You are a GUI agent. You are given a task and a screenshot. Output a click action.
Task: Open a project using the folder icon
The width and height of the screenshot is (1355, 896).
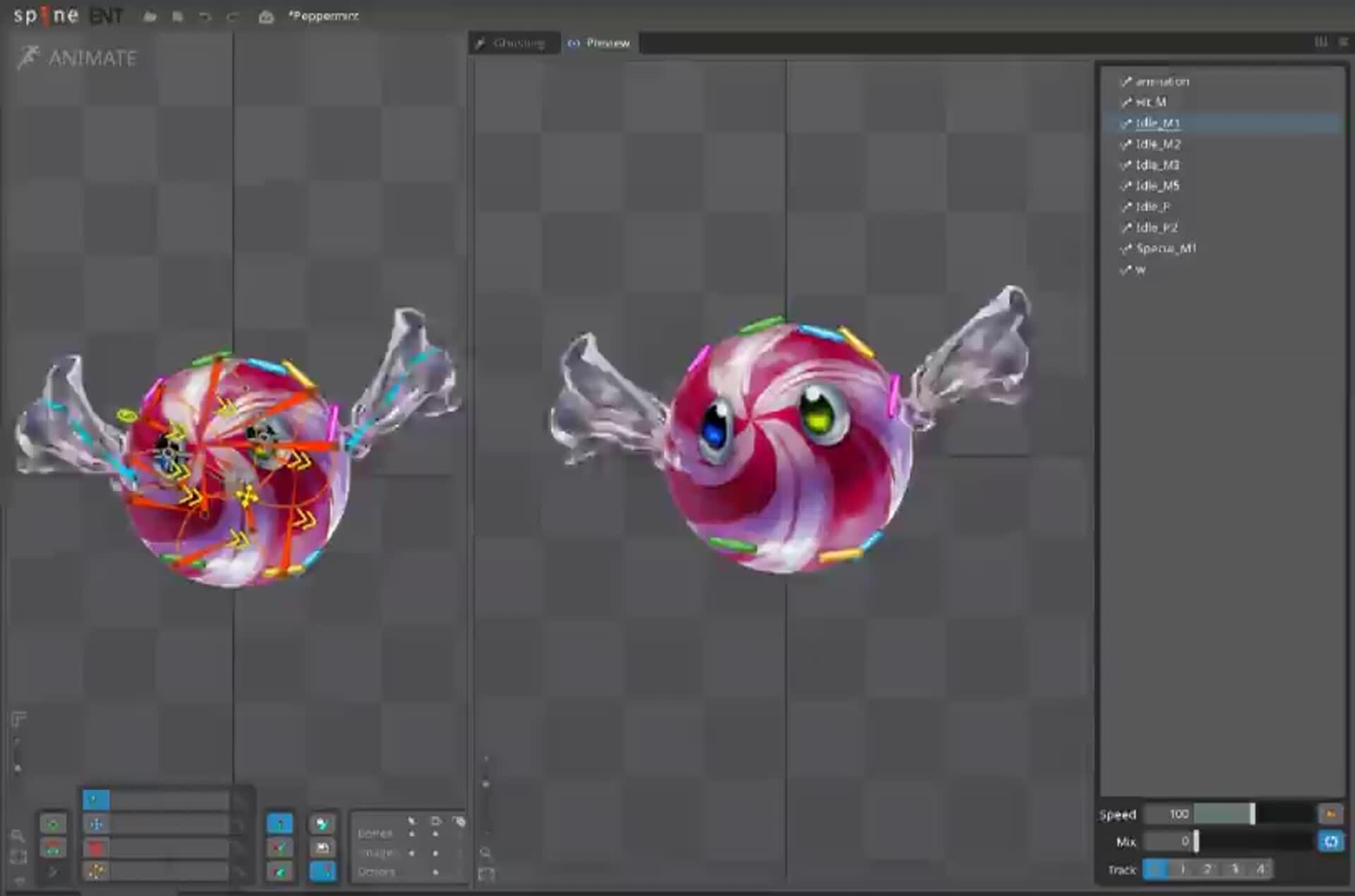[150, 16]
